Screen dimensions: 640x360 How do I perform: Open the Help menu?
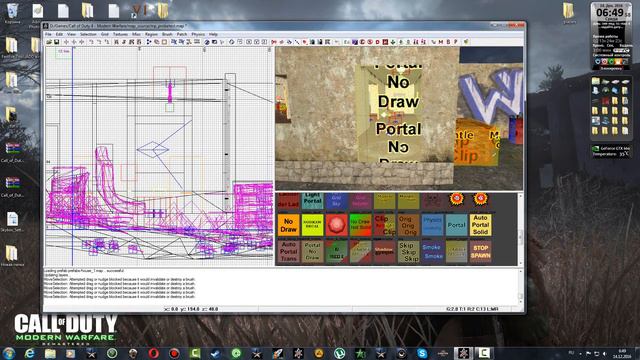213,34
